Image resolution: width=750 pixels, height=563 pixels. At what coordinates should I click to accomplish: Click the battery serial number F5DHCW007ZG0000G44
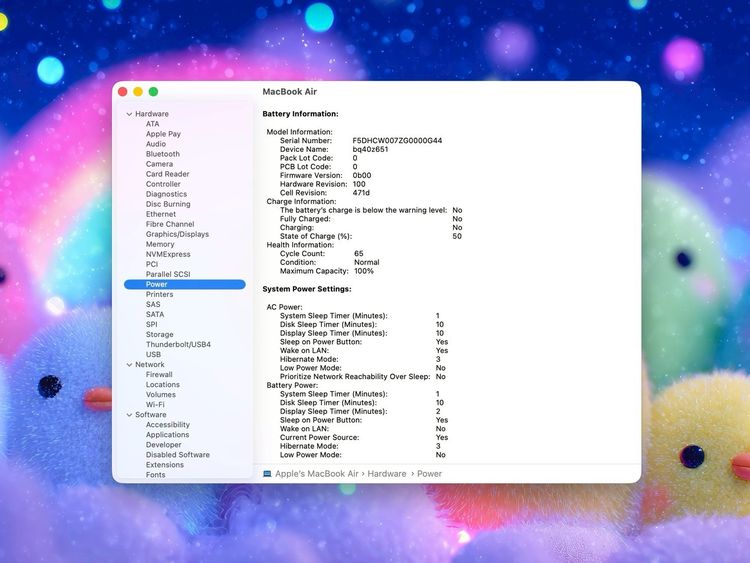click(397, 141)
